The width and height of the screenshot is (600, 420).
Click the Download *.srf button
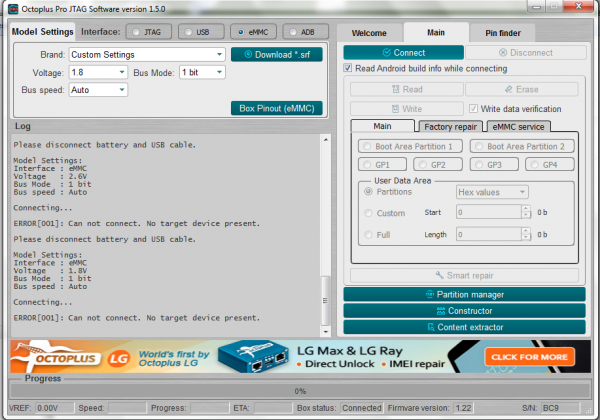(x=276, y=54)
